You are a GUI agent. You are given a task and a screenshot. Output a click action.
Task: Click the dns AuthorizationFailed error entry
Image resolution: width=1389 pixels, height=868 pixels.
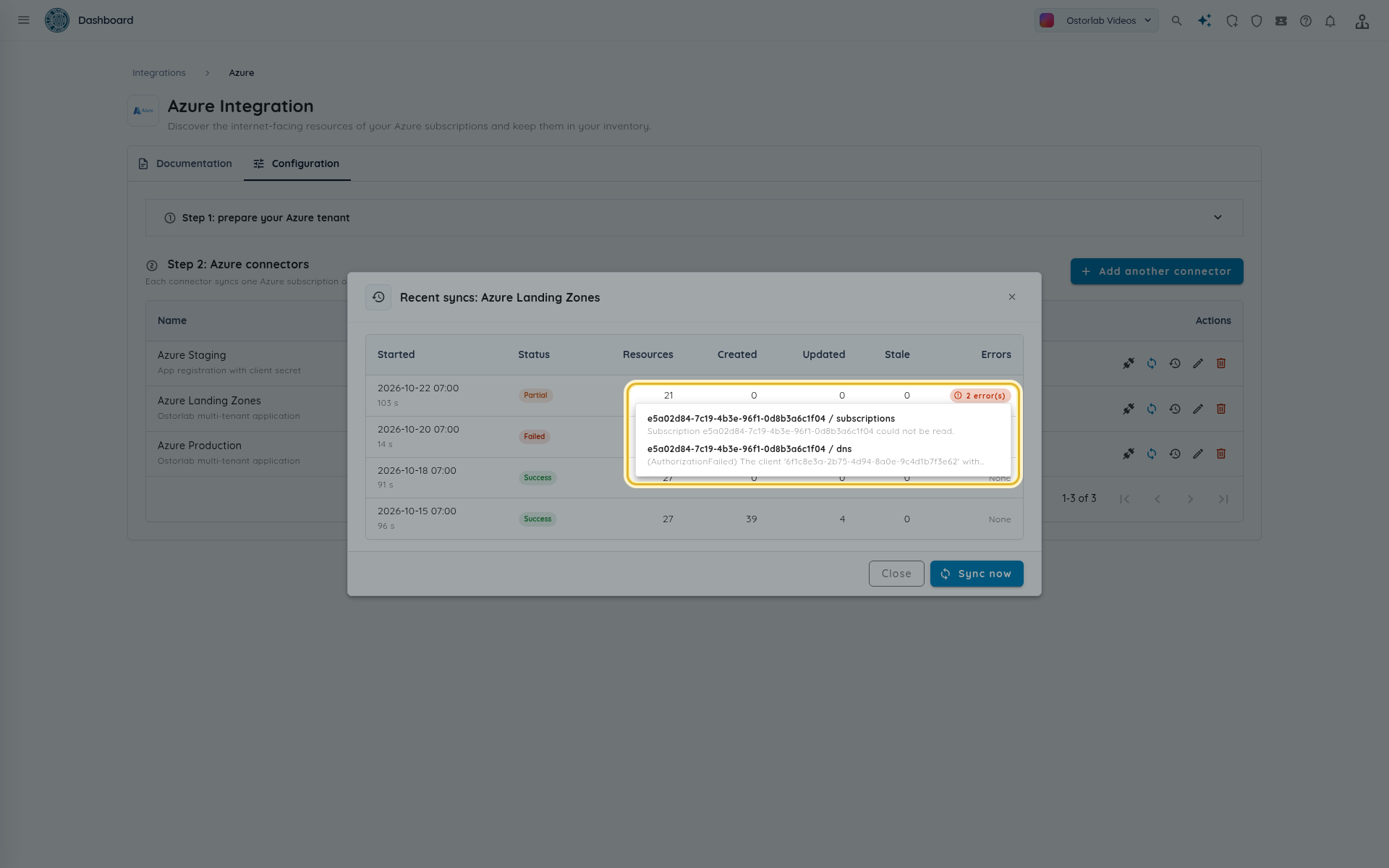coord(823,455)
